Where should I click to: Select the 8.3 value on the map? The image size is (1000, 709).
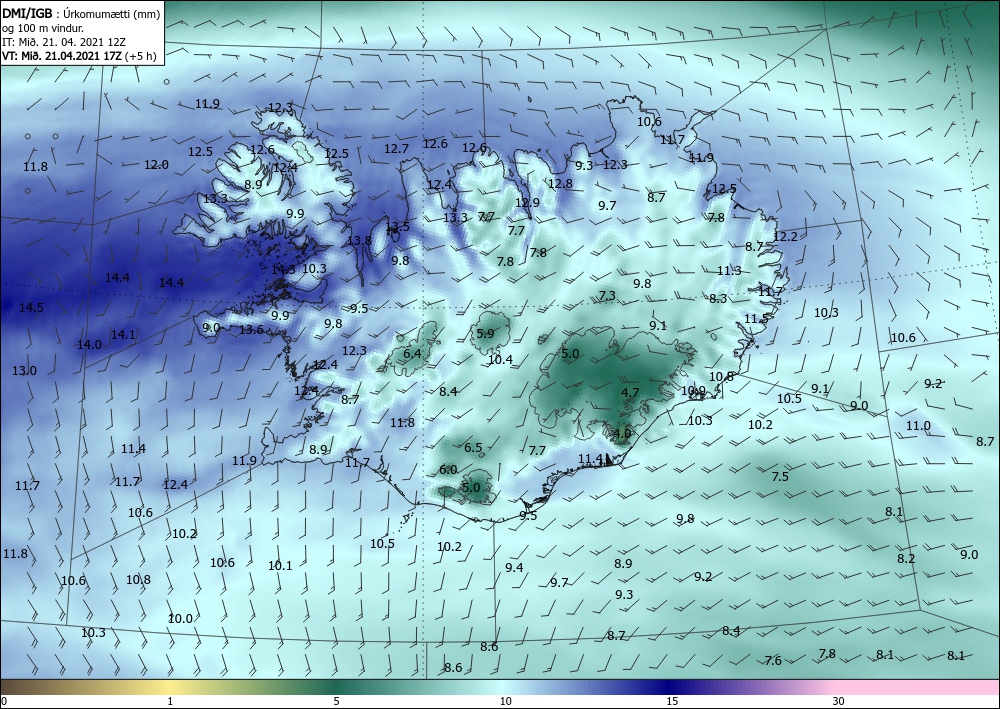point(718,298)
